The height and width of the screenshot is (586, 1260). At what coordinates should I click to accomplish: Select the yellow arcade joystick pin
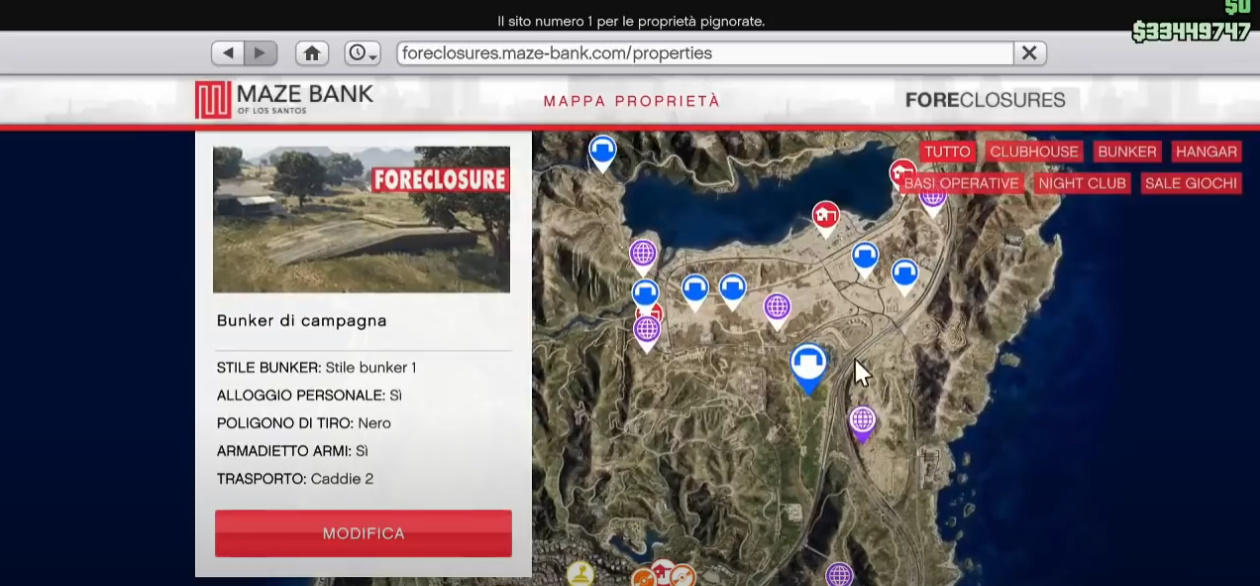point(580,574)
